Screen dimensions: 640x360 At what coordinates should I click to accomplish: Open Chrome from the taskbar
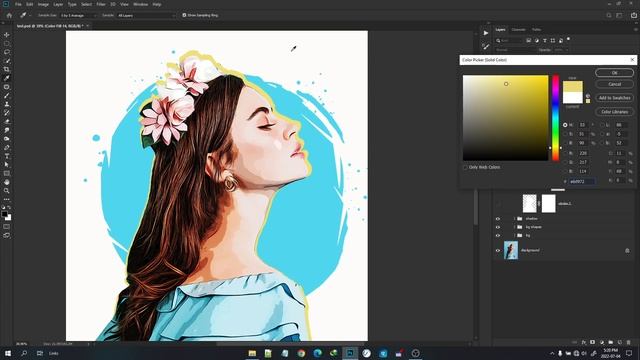click(301, 353)
